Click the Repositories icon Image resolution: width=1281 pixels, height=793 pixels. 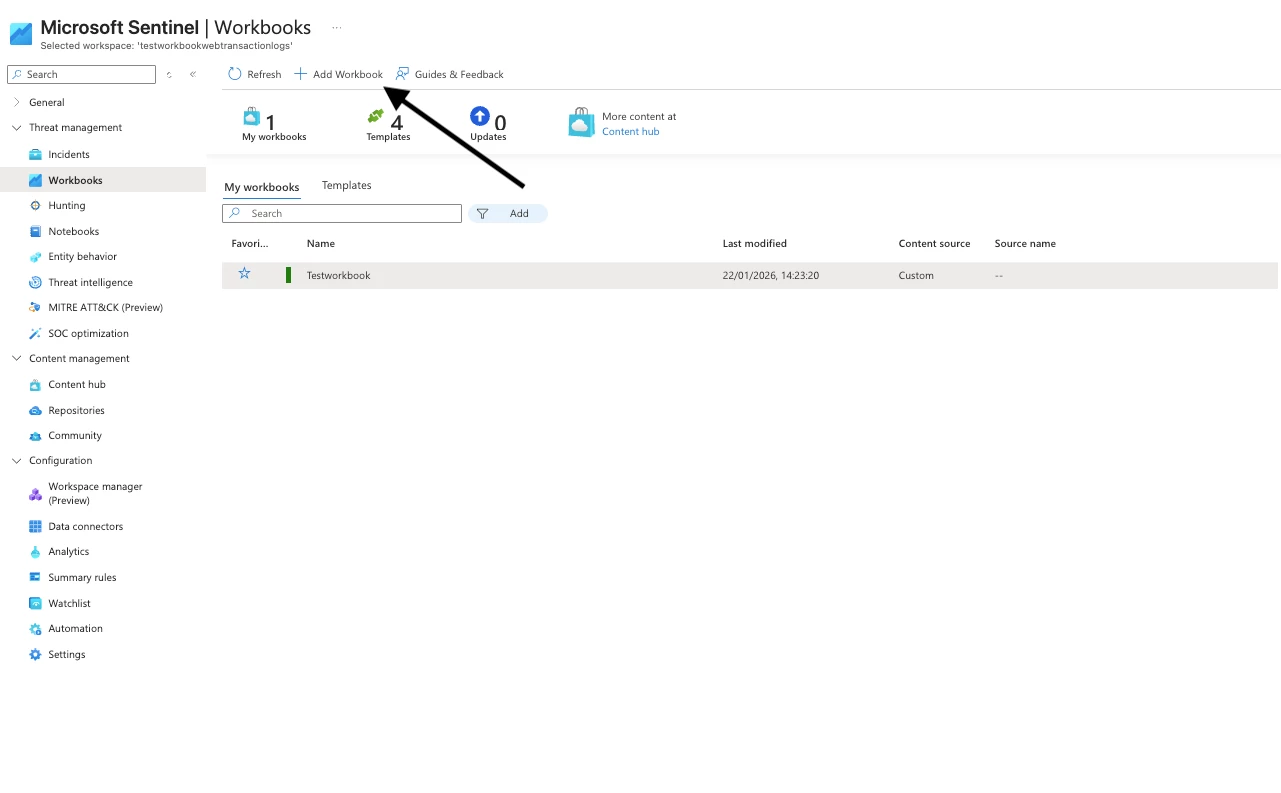(x=35, y=410)
